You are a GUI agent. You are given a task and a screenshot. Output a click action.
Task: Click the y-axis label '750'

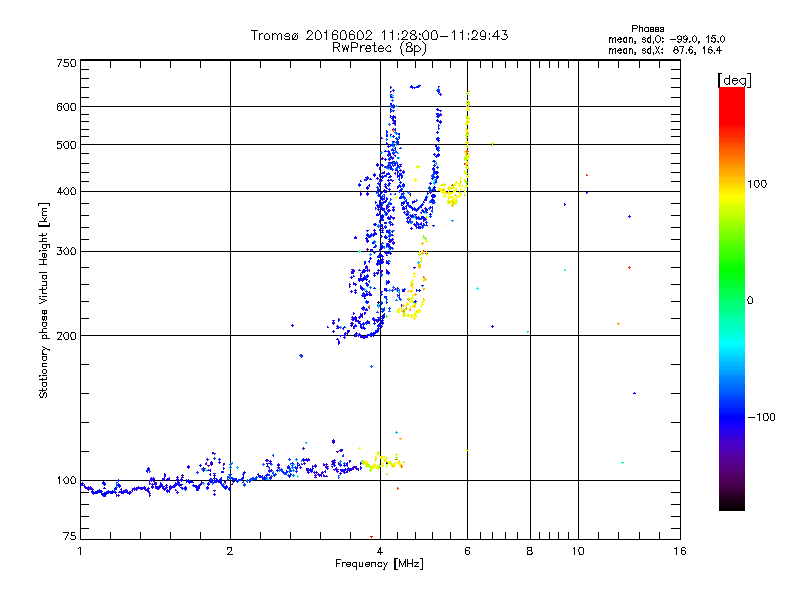click(x=66, y=63)
